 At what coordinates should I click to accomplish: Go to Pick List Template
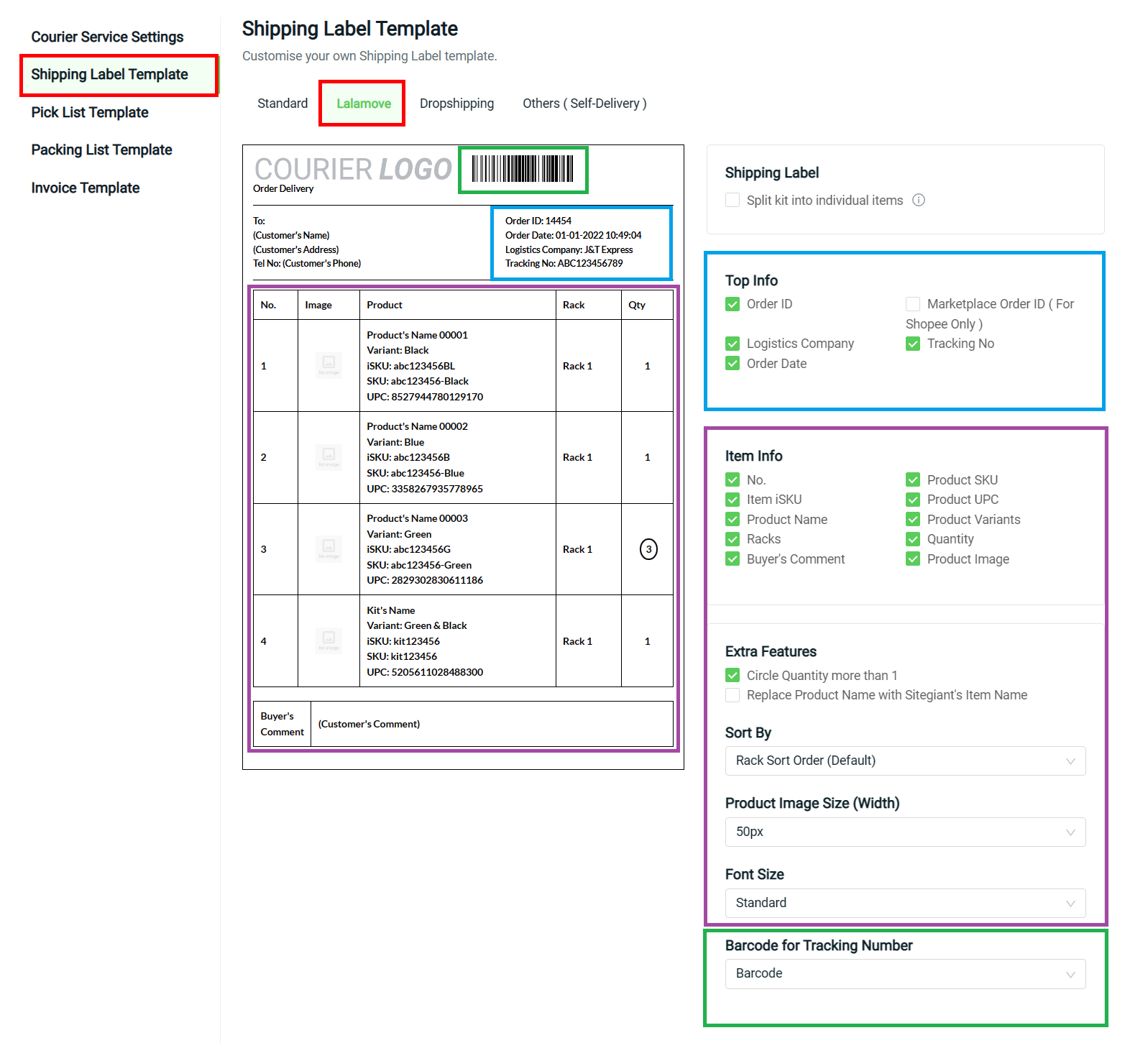tap(90, 112)
